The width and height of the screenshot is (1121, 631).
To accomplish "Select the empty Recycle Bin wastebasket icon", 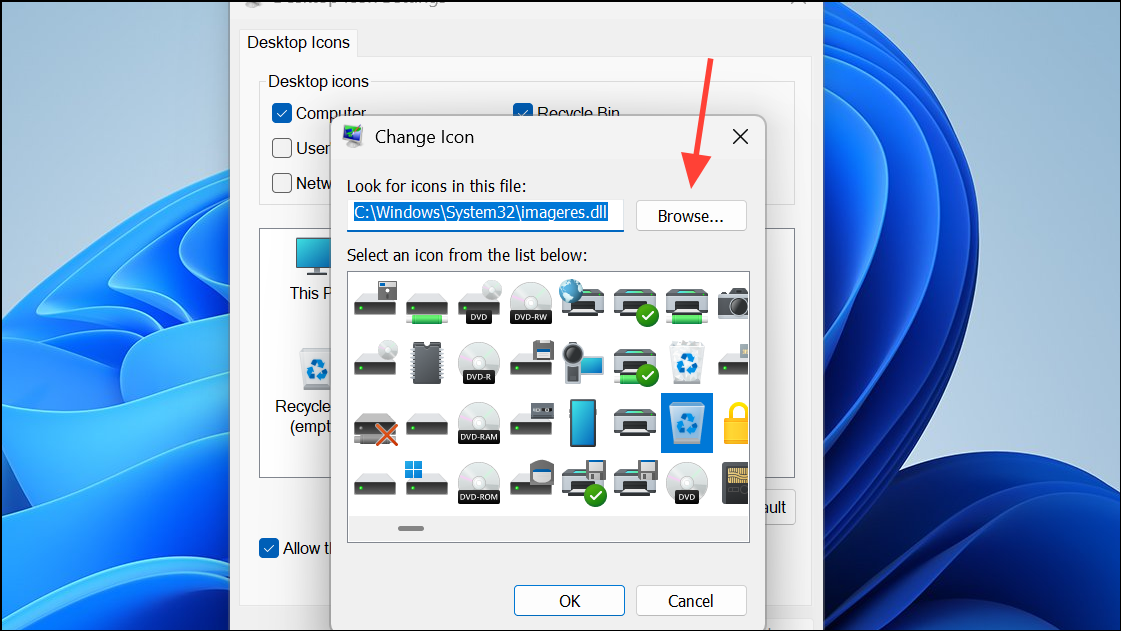I will (687, 362).
